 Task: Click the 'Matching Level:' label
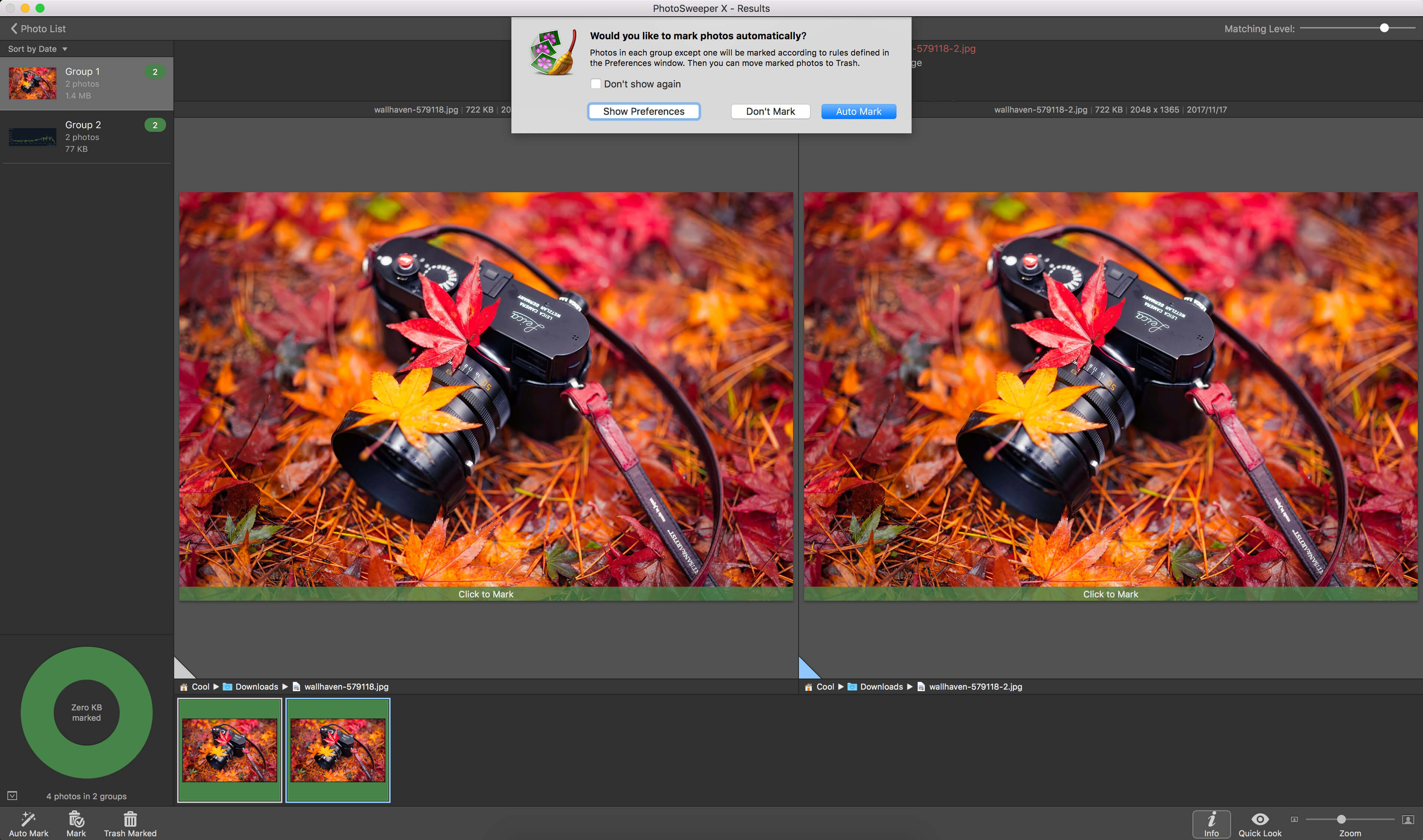point(1259,29)
